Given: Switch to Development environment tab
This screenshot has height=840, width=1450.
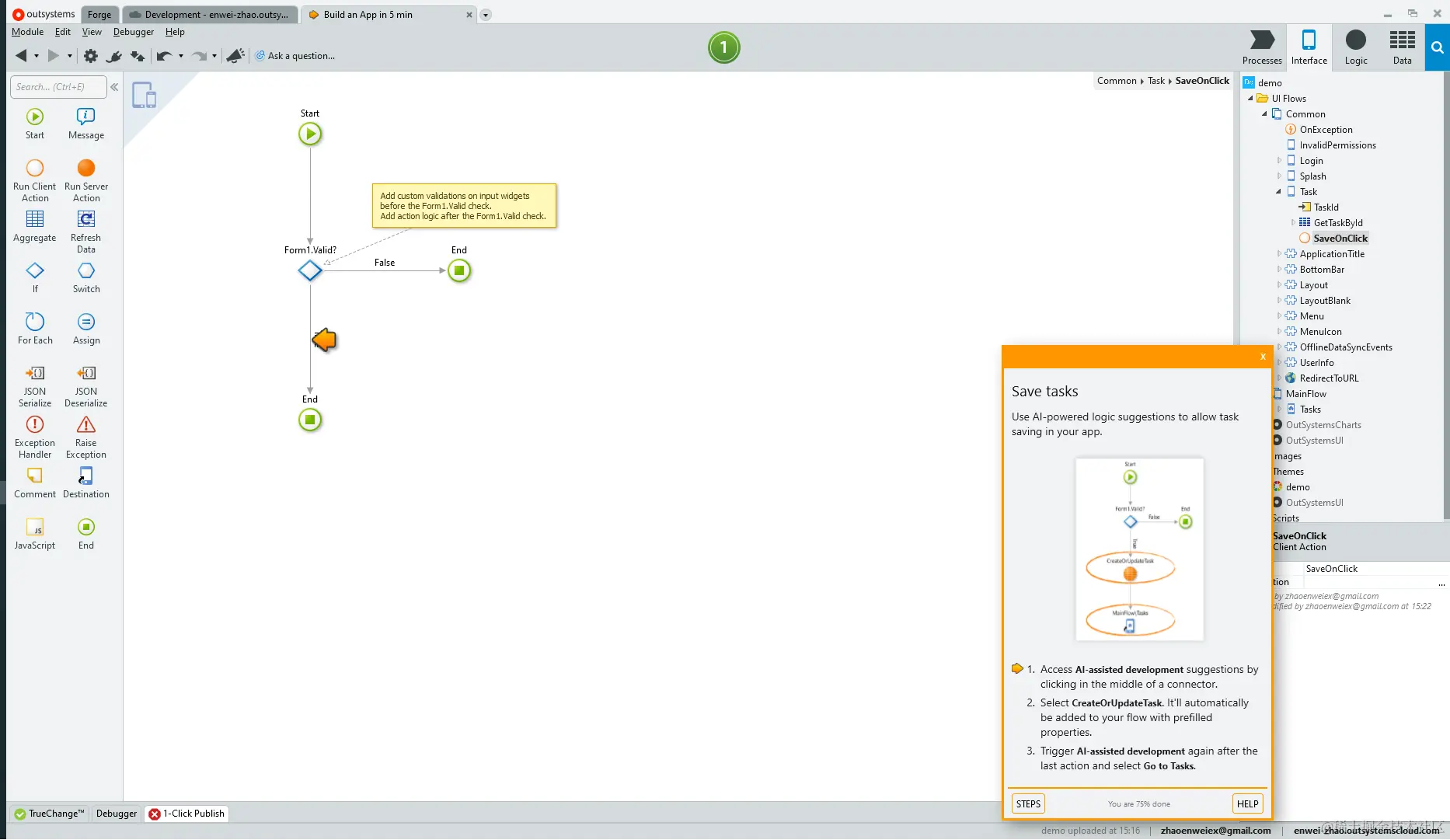Looking at the screenshot, I should [x=210, y=14].
